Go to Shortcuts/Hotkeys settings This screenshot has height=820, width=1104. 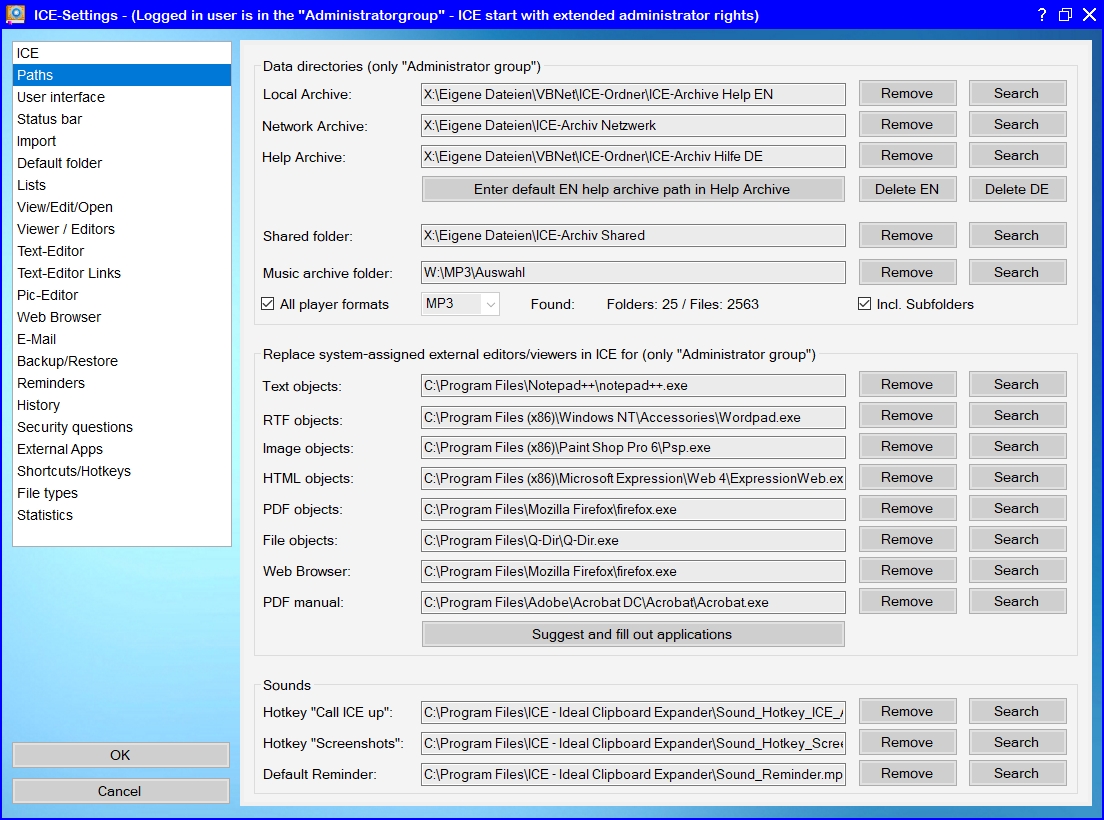74,471
